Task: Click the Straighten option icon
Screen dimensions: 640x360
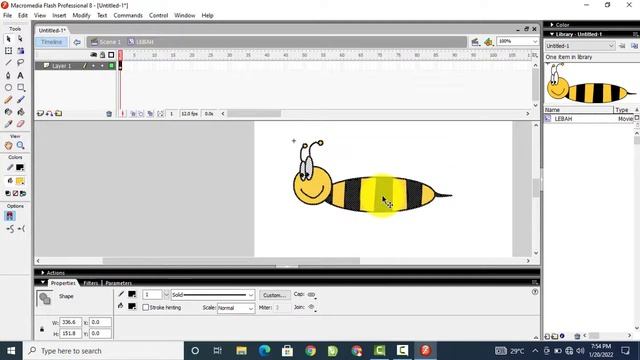Action: 21,229
